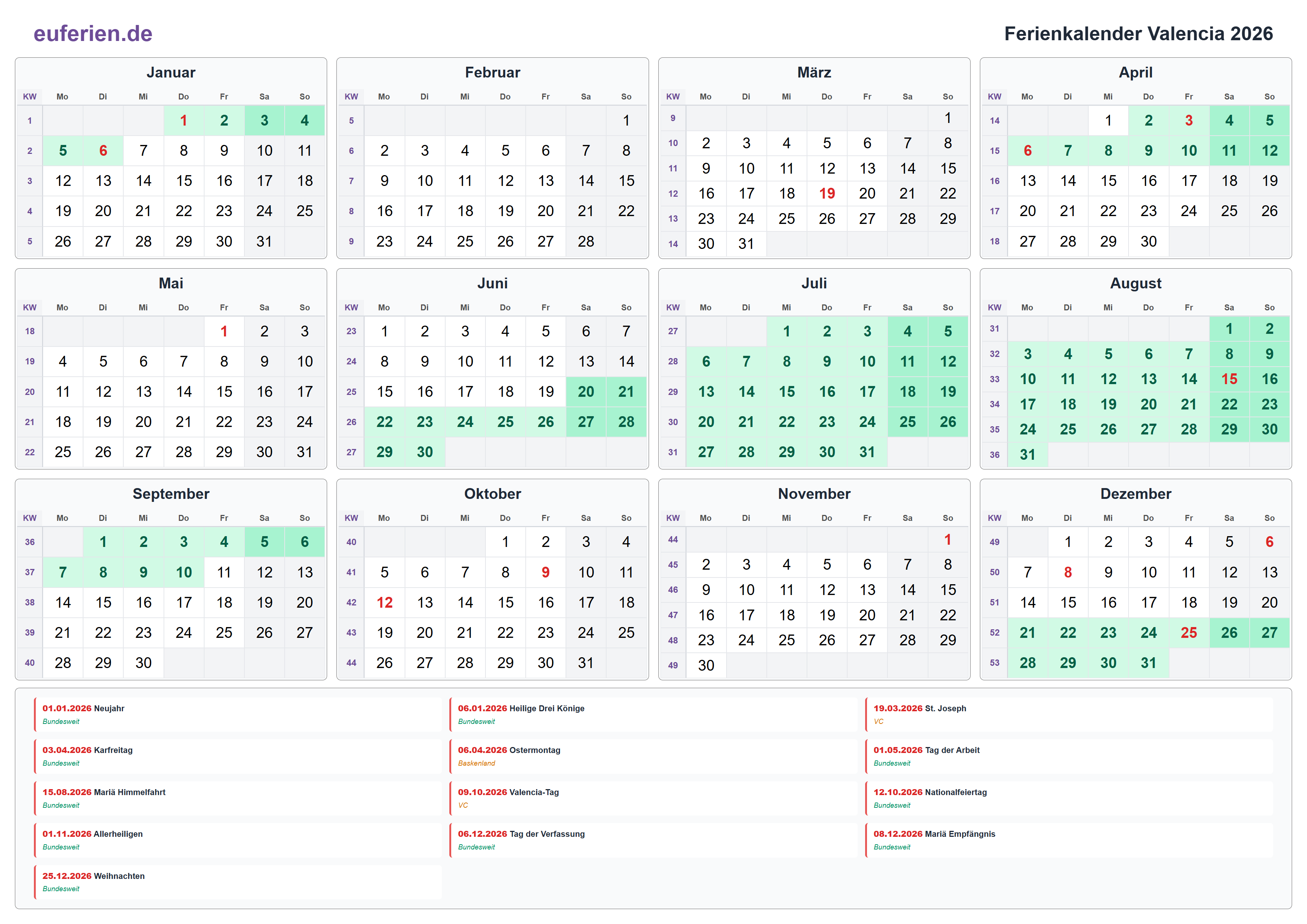Viewport: 1307px width, 924px height.
Task: Select the März month heading
Action: [x=814, y=72]
